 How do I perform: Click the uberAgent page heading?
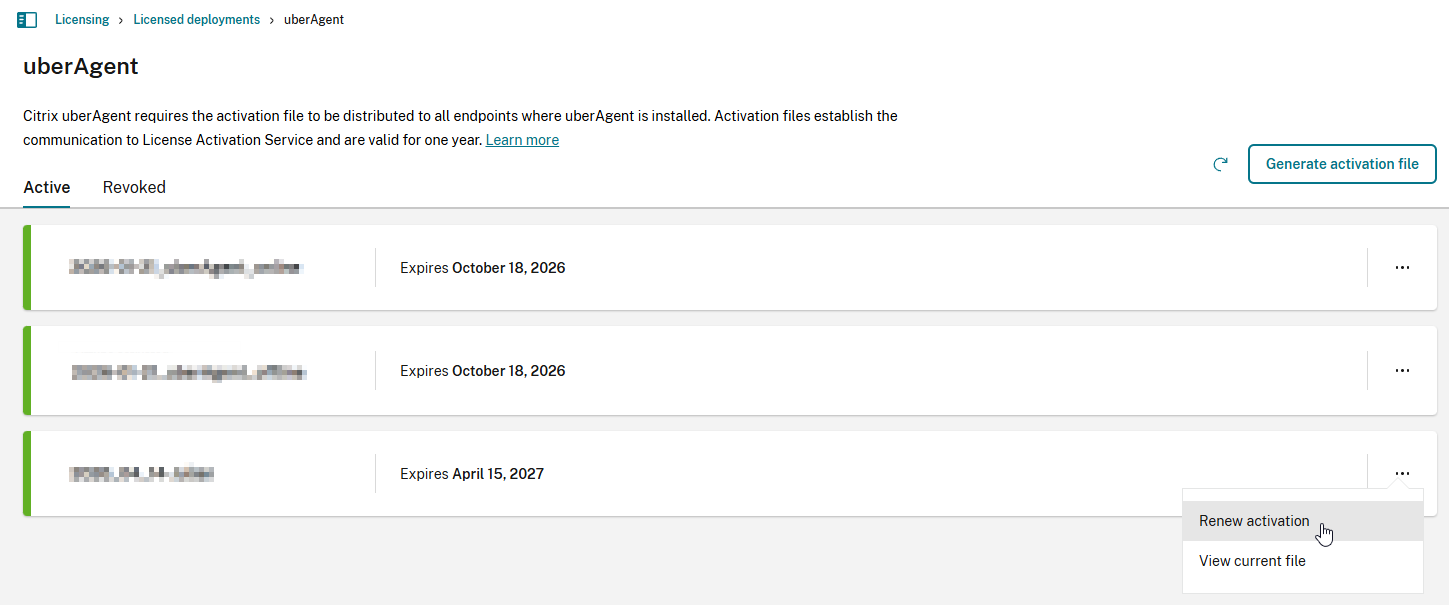[x=80, y=67]
